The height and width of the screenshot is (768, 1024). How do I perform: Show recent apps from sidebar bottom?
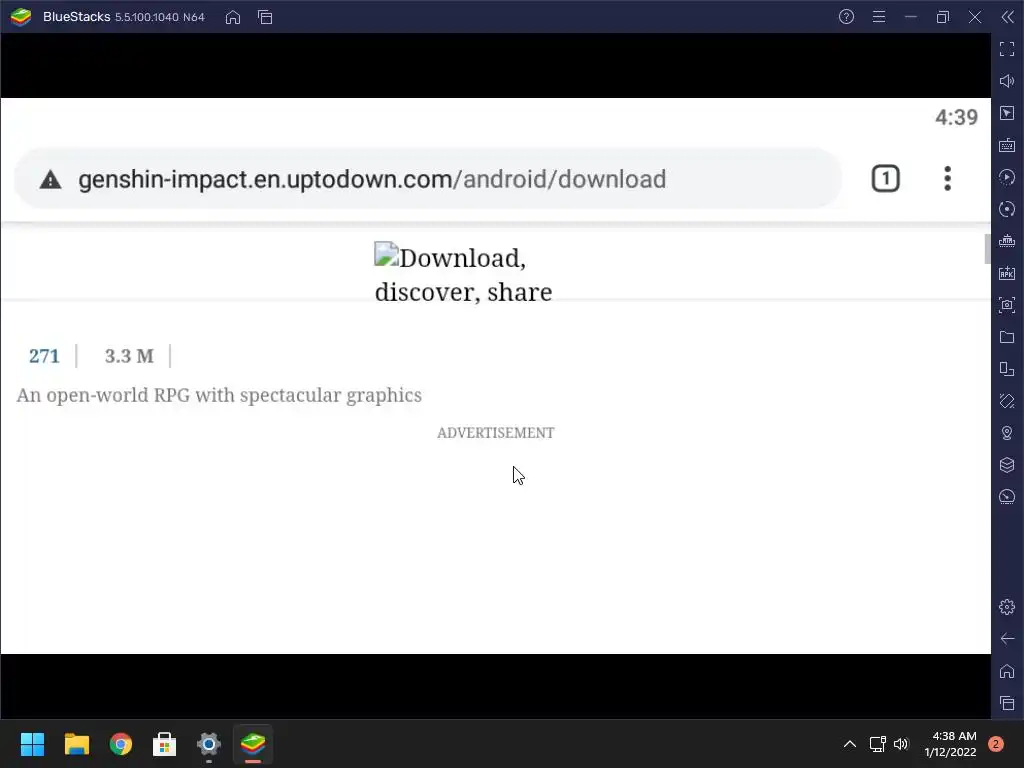coord(1007,703)
